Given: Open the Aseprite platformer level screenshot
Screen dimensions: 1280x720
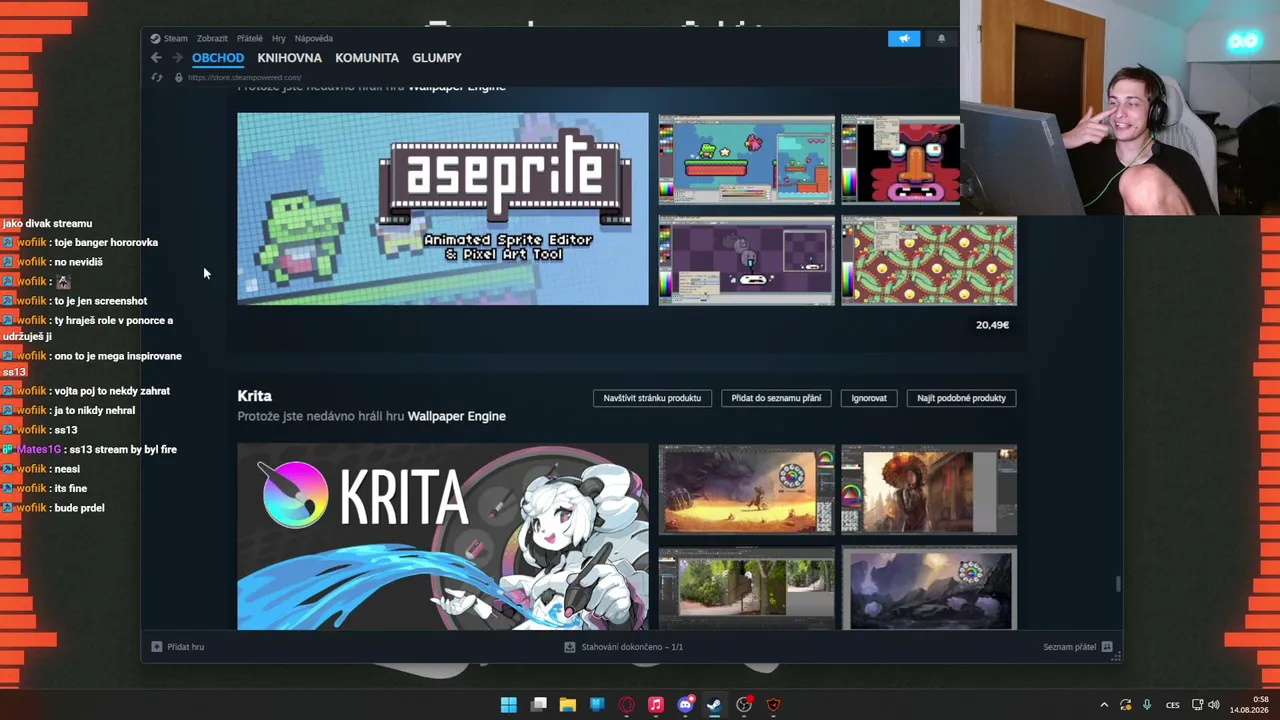Looking at the screenshot, I should [747, 160].
